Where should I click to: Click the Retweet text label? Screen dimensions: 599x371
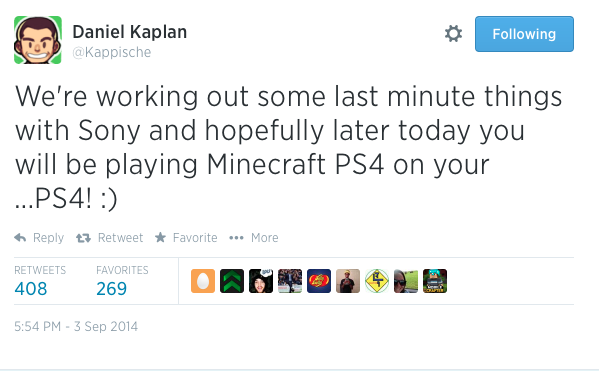click(x=120, y=238)
